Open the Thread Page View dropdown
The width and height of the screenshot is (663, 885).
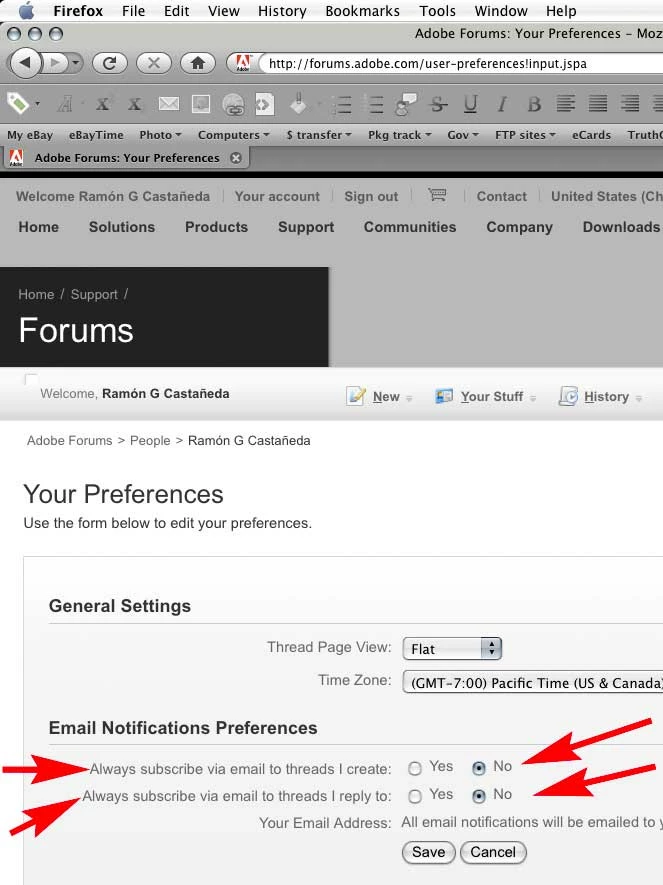pyautogui.click(x=452, y=649)
